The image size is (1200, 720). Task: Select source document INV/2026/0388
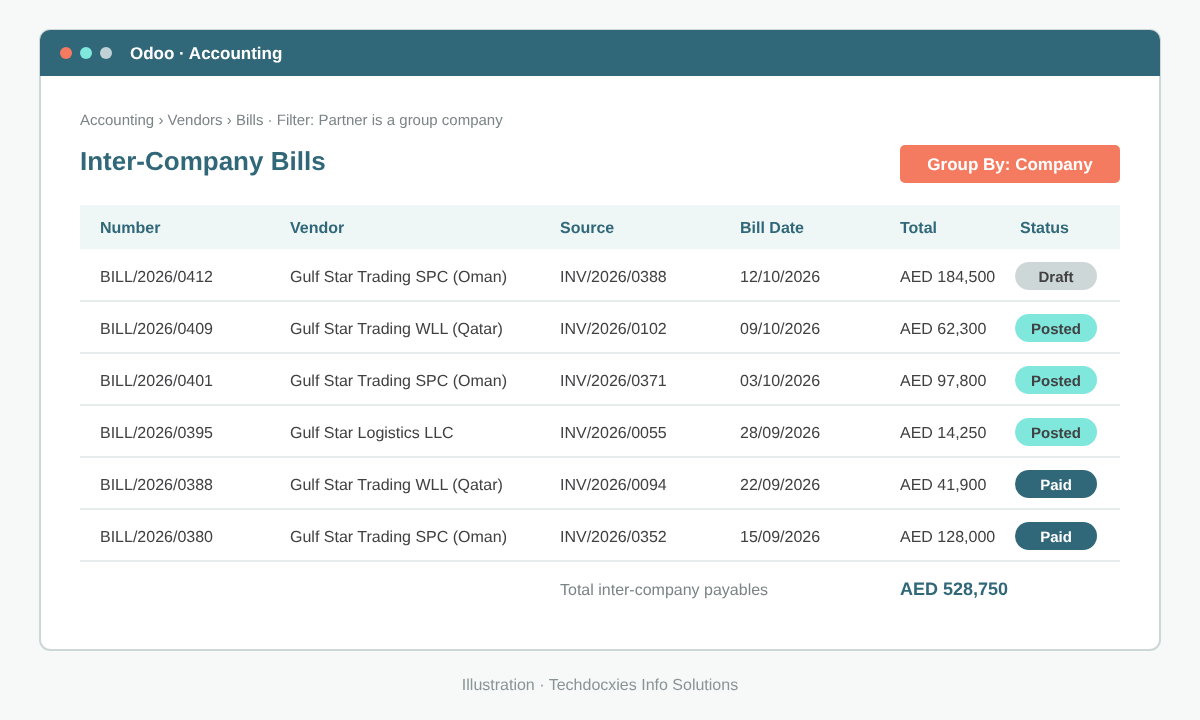click(x=613, y=277)
